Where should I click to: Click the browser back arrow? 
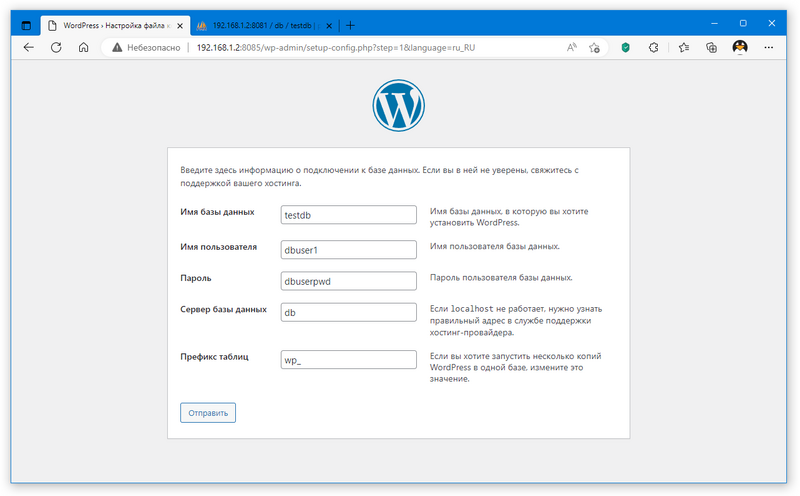(29, 47)
